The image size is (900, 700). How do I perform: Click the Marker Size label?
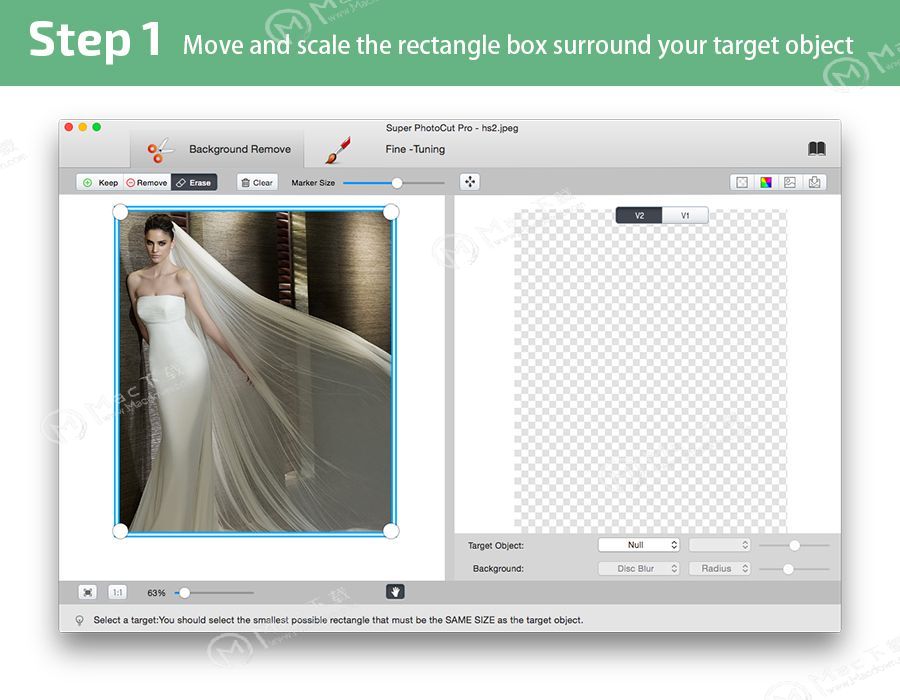(x=313, y=182)
